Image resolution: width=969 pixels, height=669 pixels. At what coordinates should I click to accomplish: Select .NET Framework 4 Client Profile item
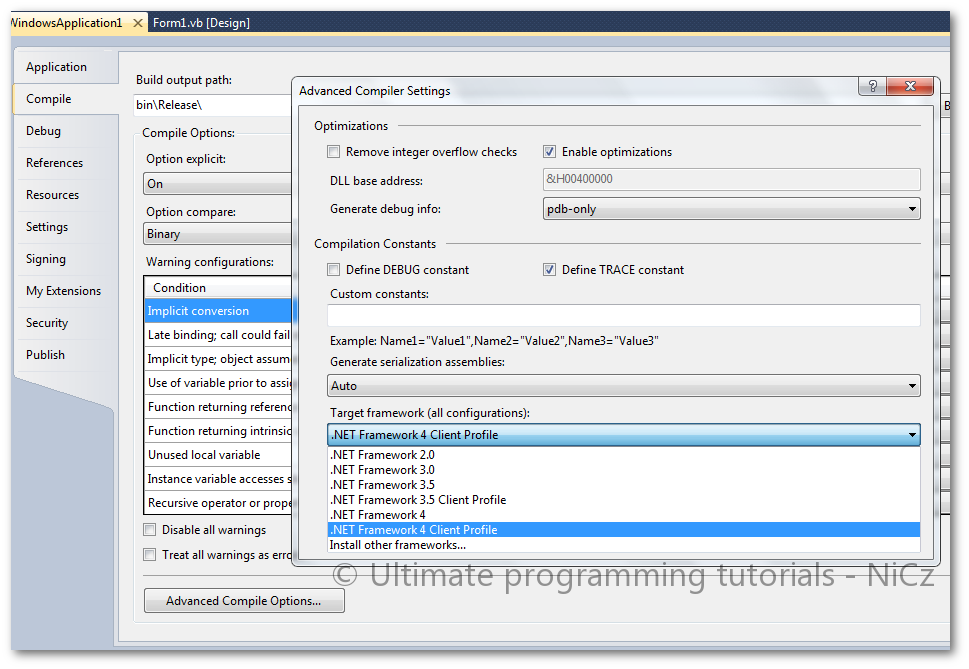tap(624, 529)
